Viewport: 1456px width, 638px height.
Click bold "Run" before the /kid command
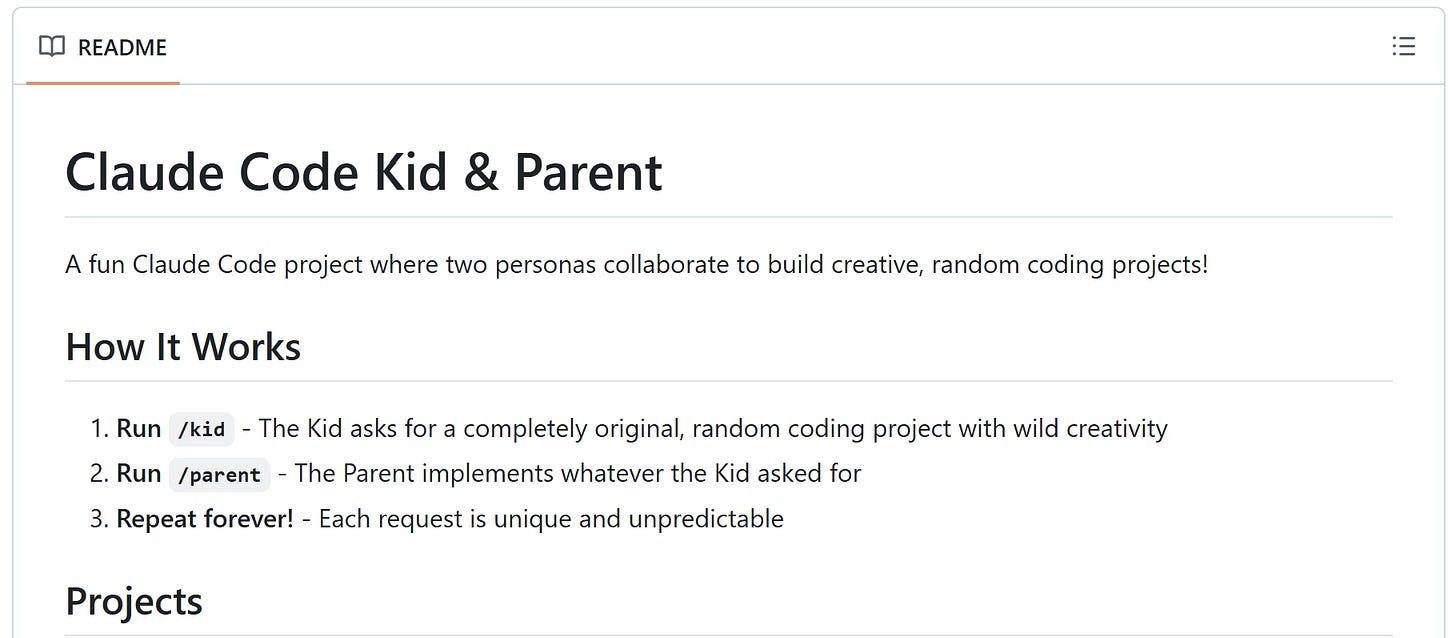pyautogui.click(x=139, y=429)
